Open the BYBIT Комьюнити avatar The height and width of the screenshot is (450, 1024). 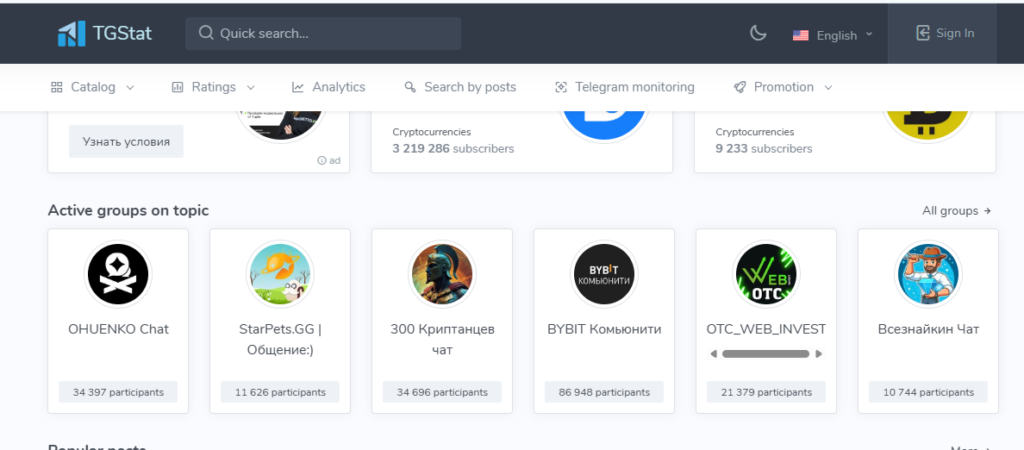point(604,274)
